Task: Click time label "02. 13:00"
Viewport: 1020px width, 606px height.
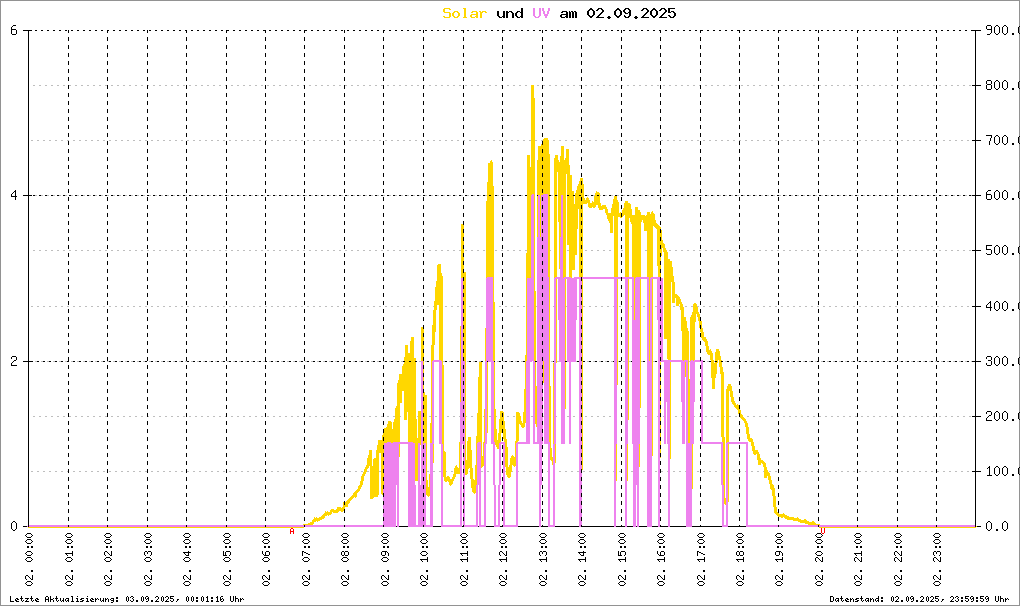Action: [543, 560]
